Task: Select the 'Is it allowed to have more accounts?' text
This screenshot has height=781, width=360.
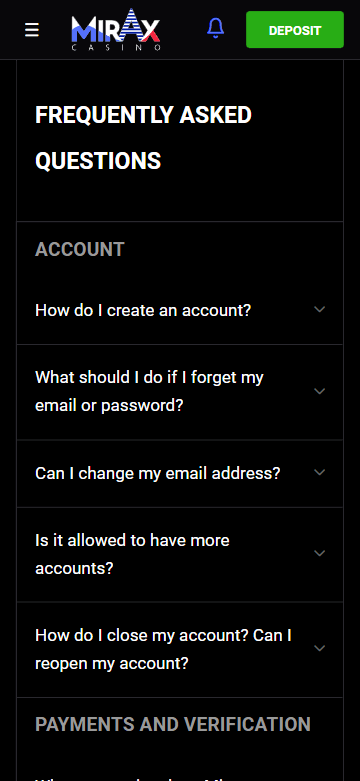Action: 132,554
